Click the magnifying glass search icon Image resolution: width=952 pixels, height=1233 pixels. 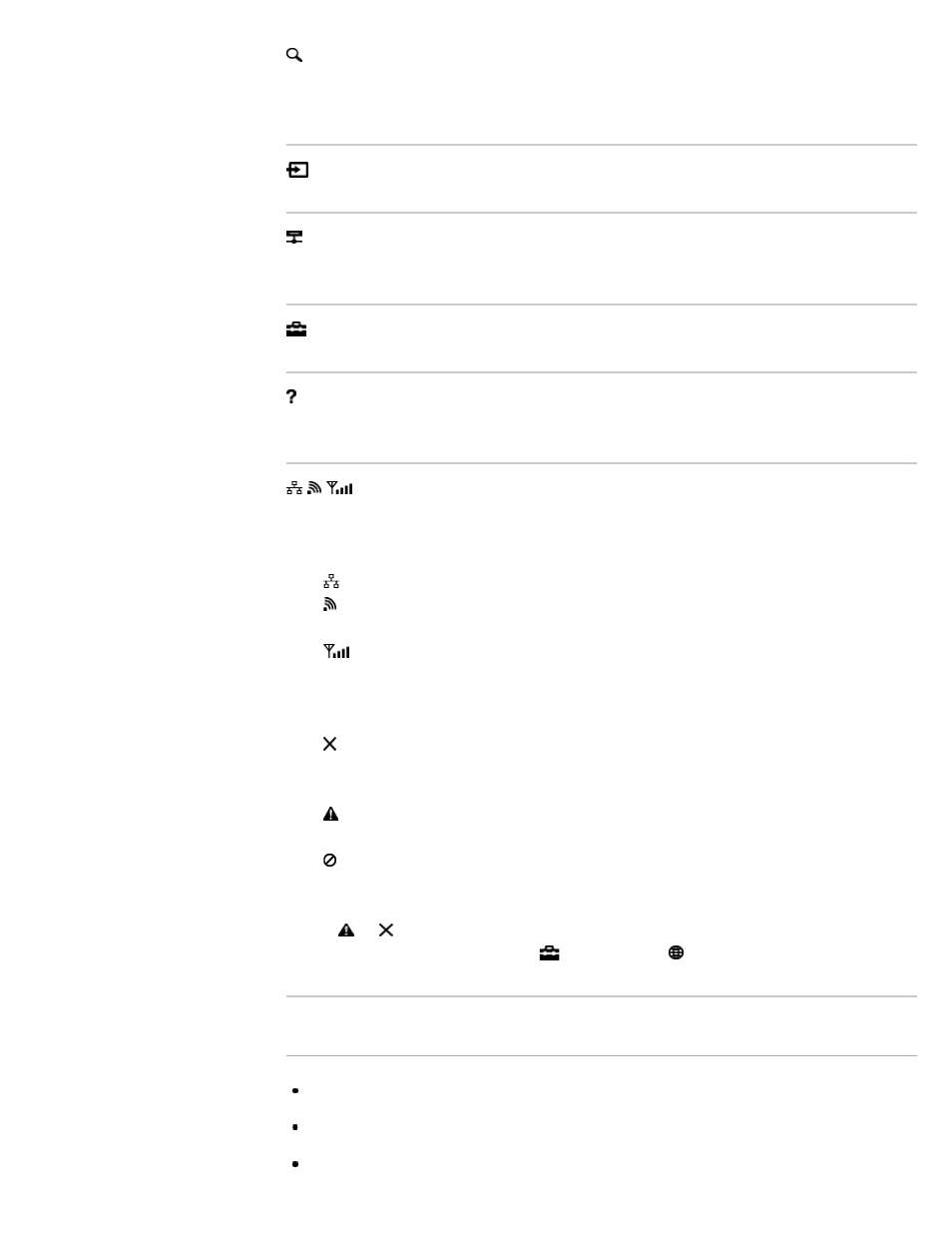pyautogui.click(x=294, y=55)
